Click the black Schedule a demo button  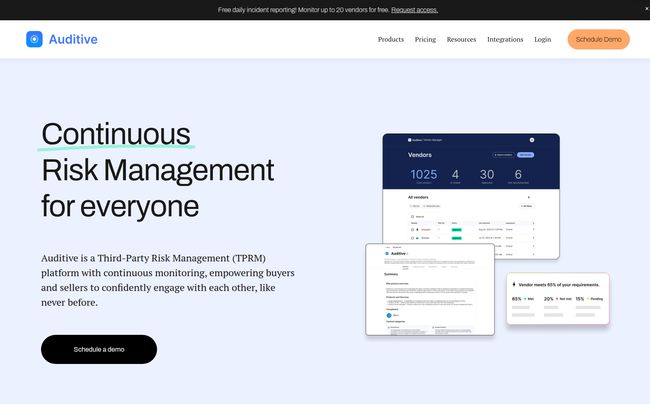(99, 349)
